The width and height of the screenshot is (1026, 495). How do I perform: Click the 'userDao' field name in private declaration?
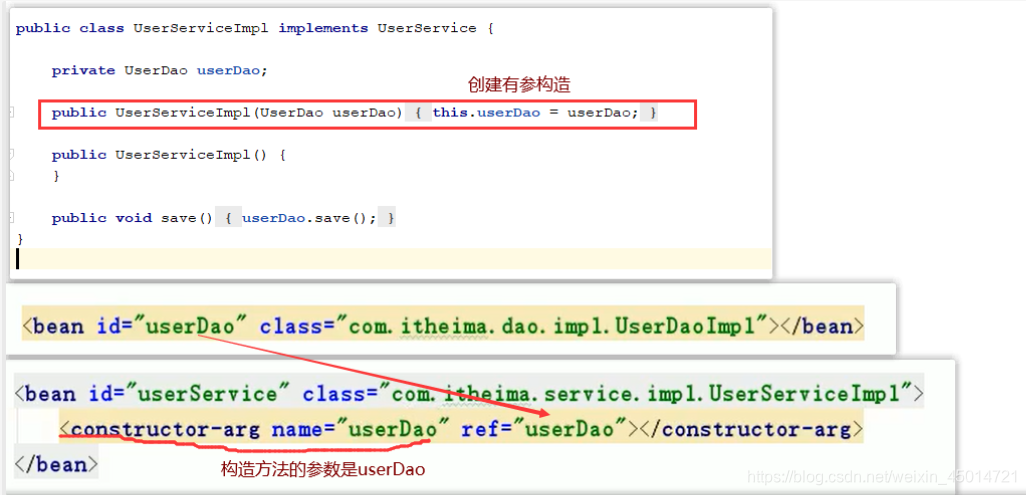coord(229,71)
